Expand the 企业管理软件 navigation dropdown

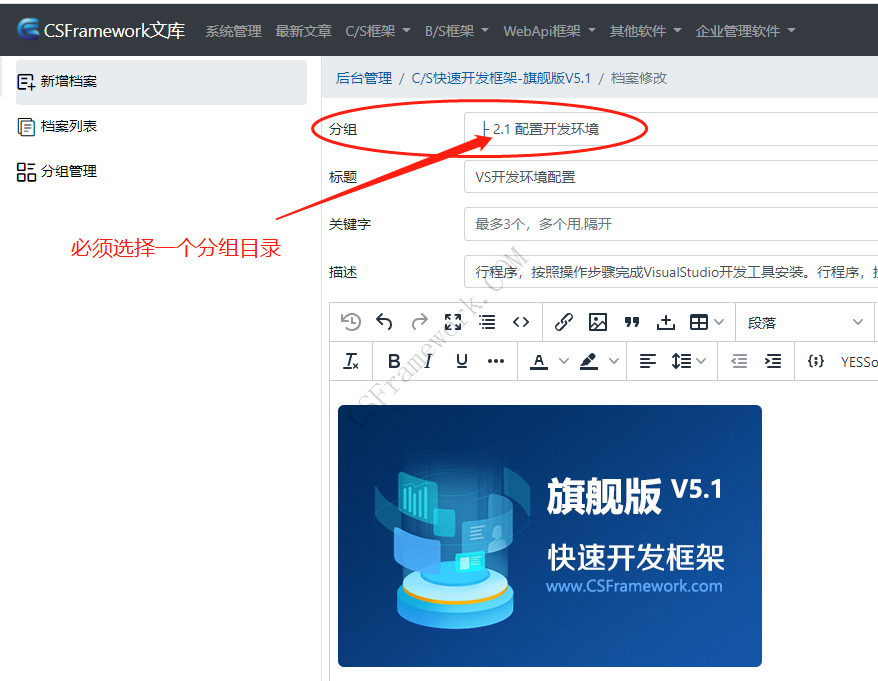745,31
